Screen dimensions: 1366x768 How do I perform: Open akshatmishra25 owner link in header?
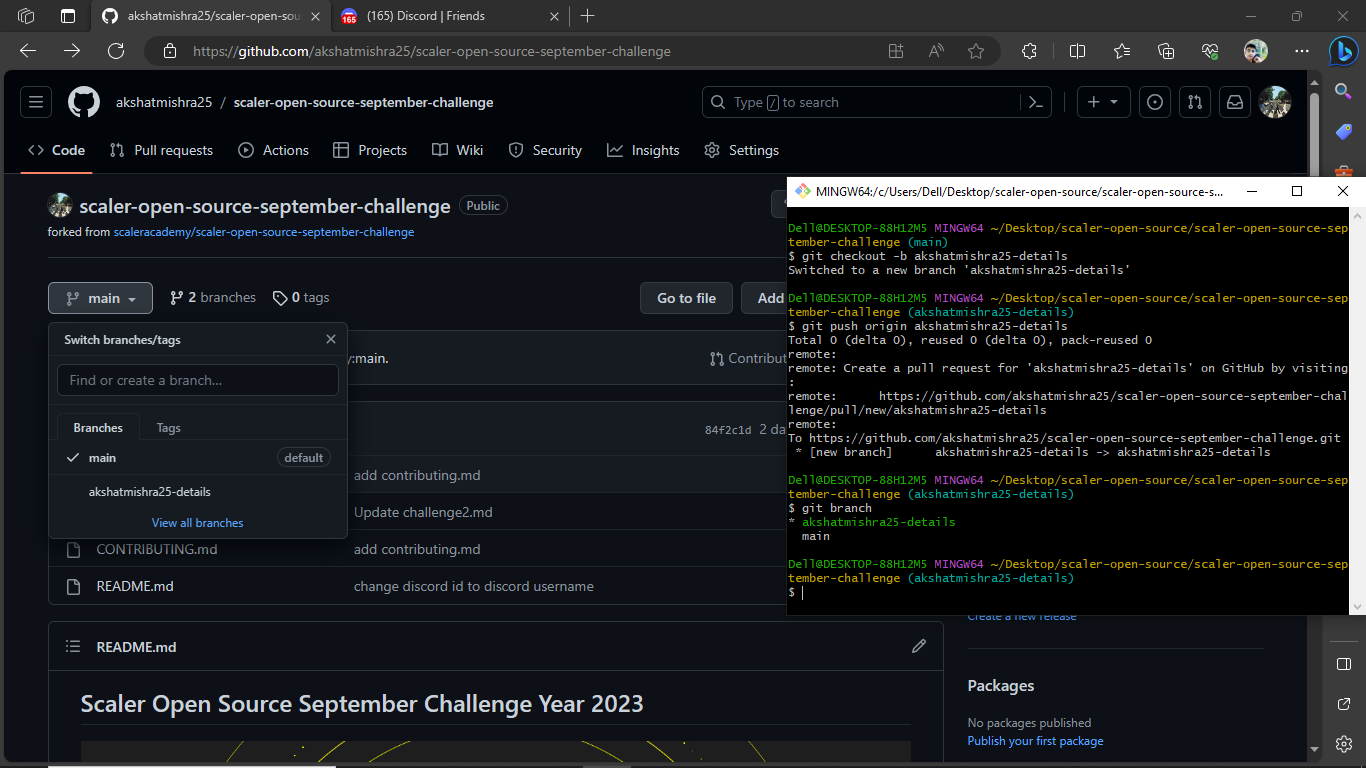164,102
